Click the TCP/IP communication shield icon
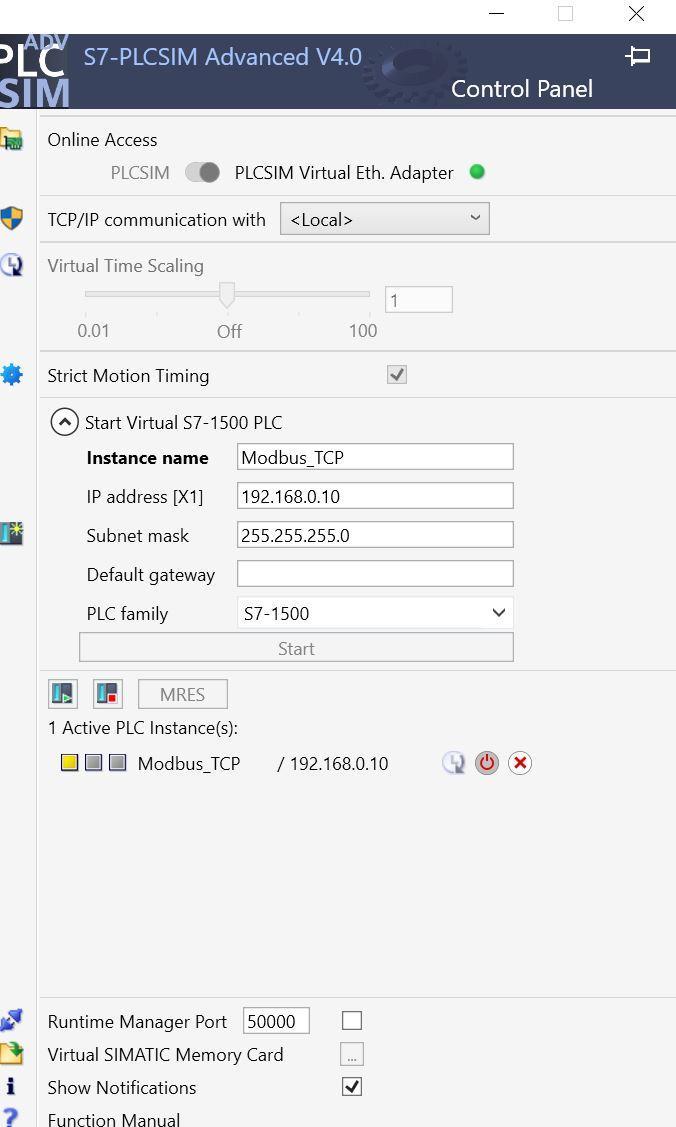Screen dimensions: 676x1127 11,218
